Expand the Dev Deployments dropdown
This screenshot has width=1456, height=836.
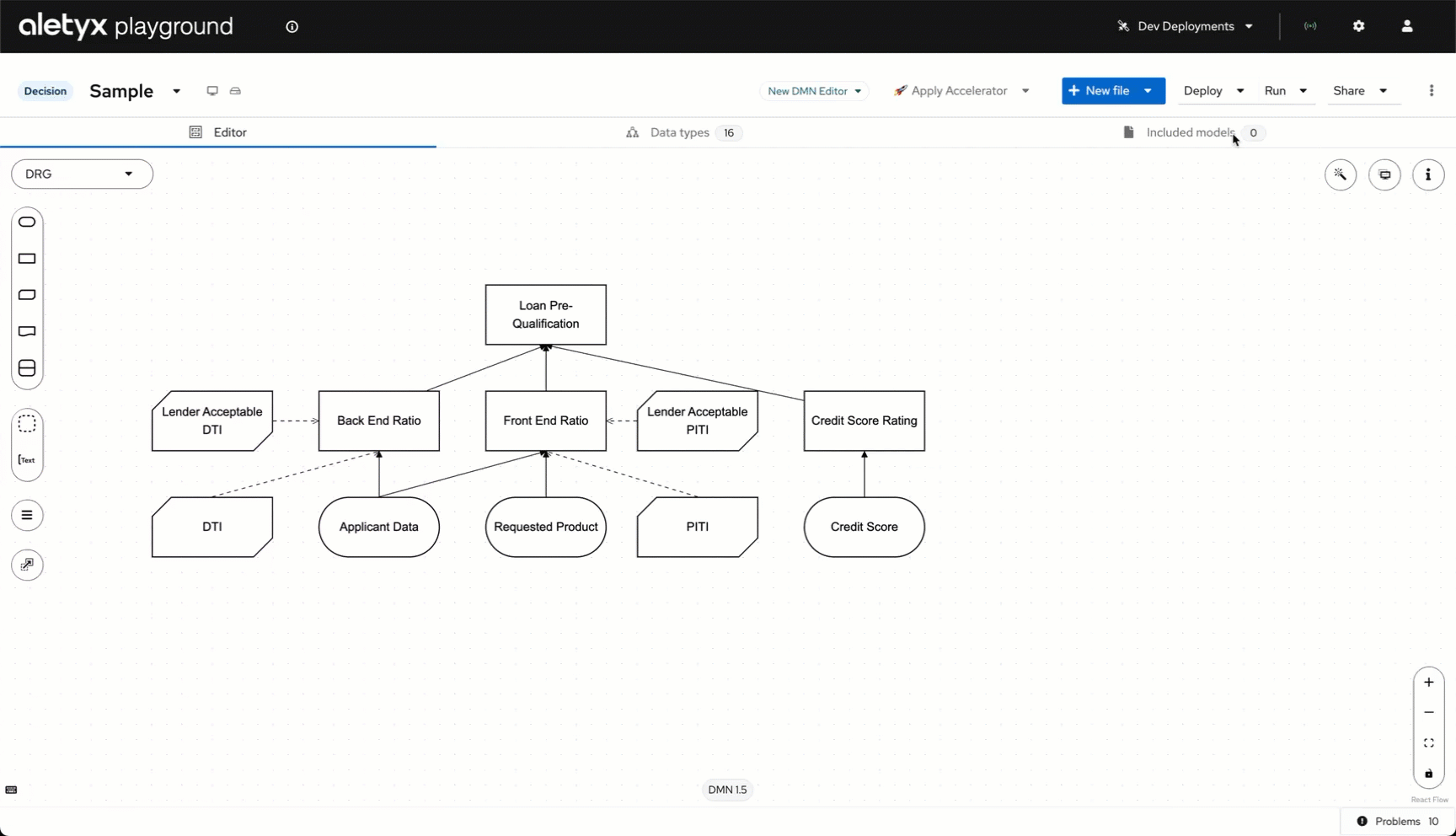1186,26
